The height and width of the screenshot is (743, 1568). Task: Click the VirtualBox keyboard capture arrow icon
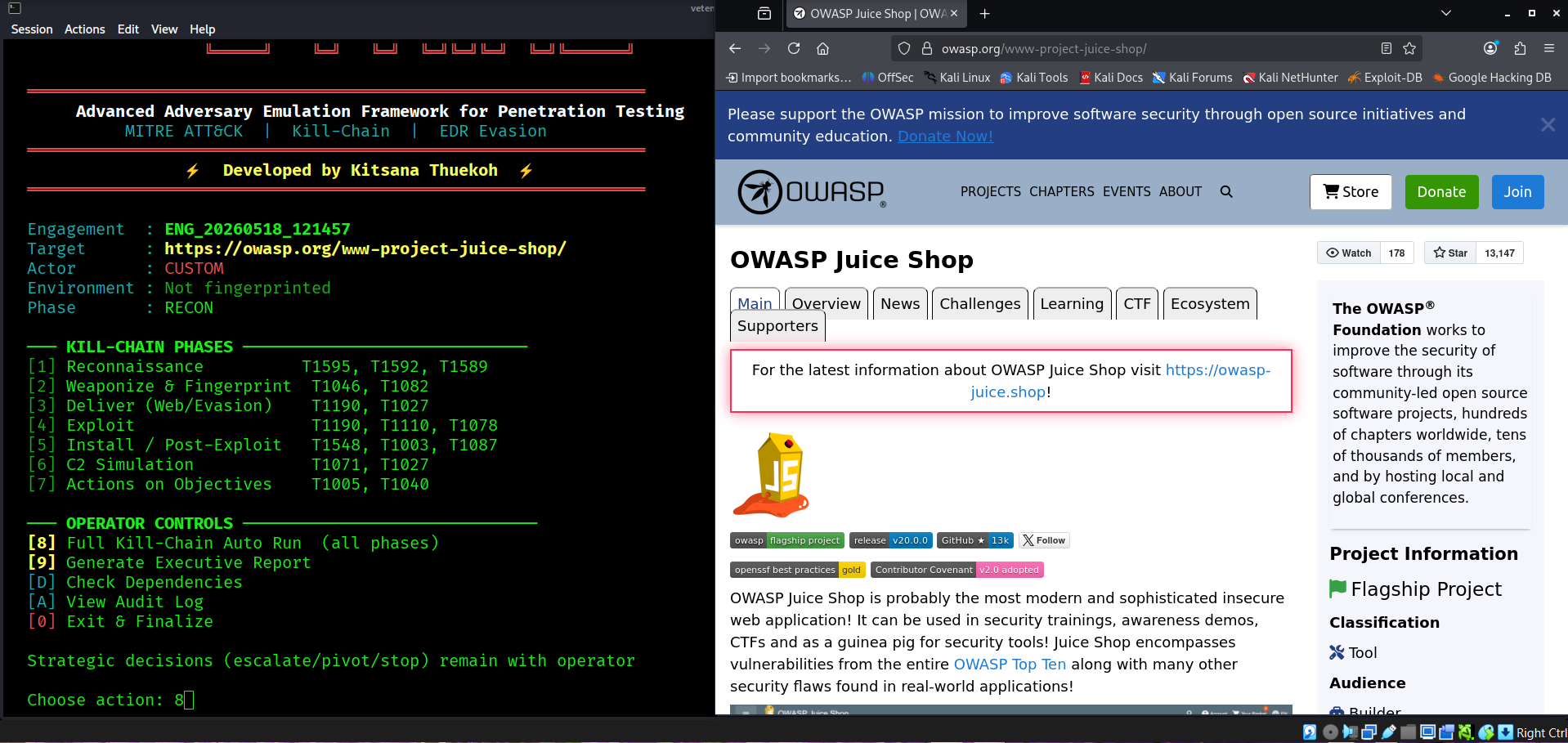(x=1506, y=732)
